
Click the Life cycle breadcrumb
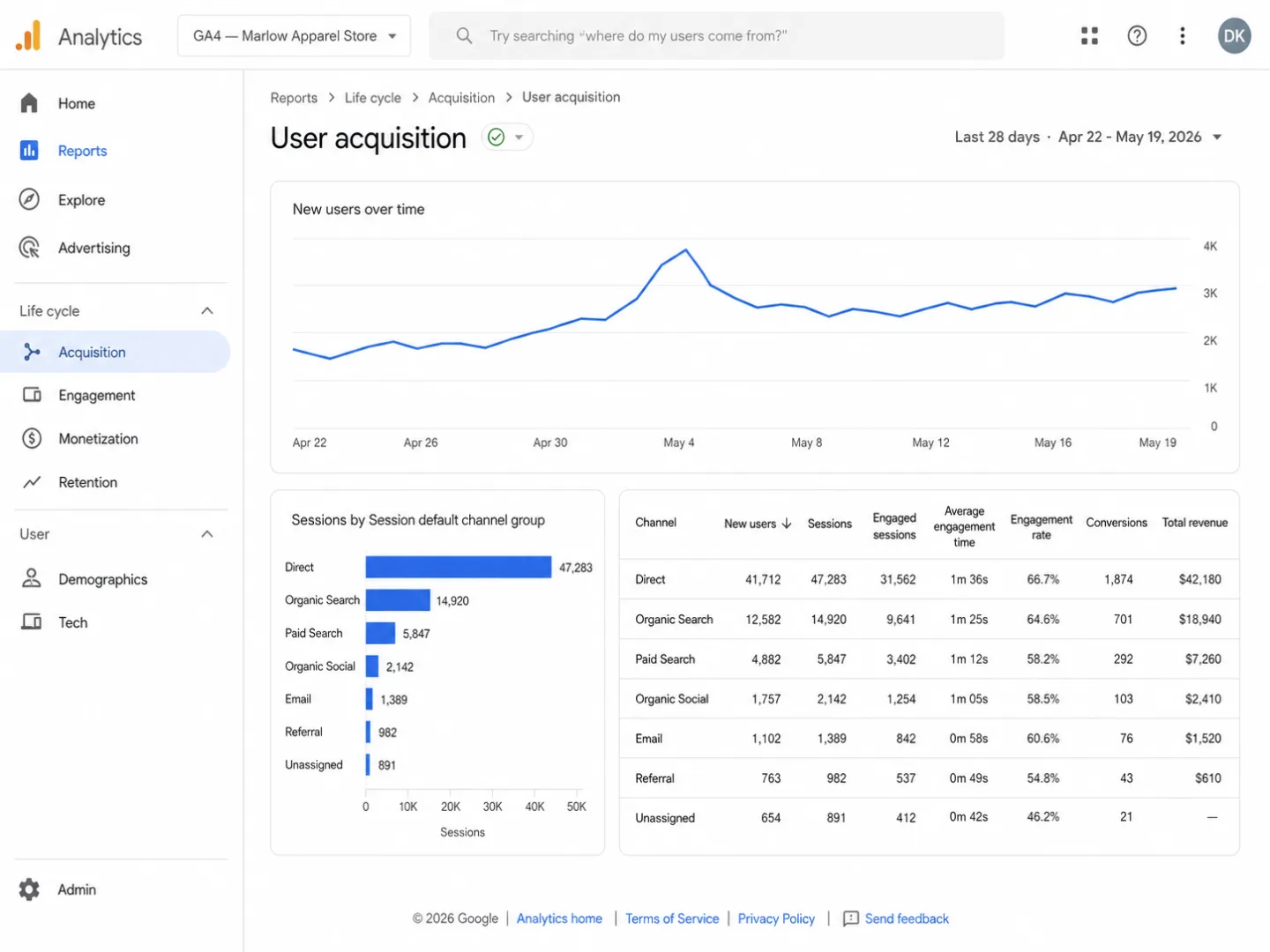372,98
